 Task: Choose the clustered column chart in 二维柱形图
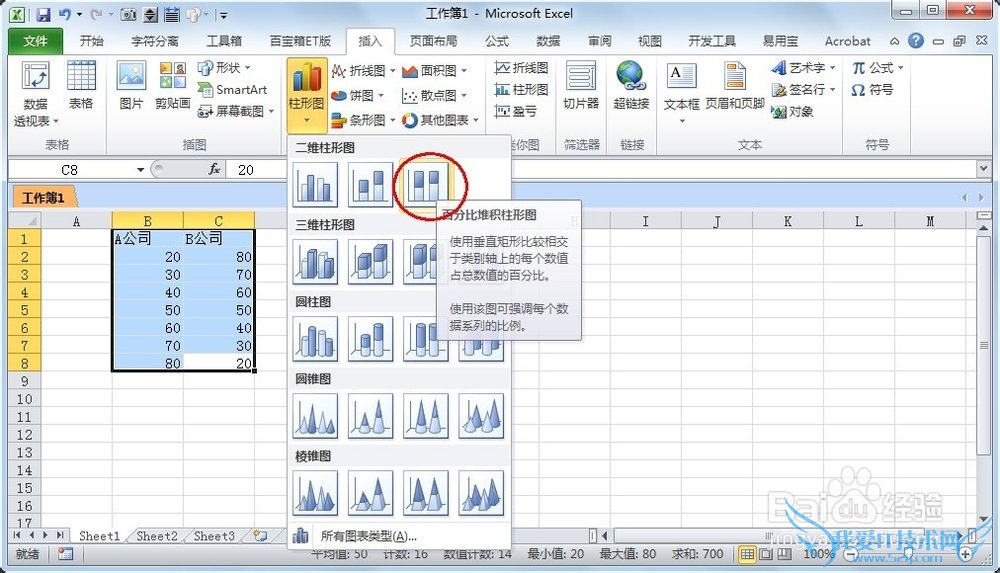[315, 184]
